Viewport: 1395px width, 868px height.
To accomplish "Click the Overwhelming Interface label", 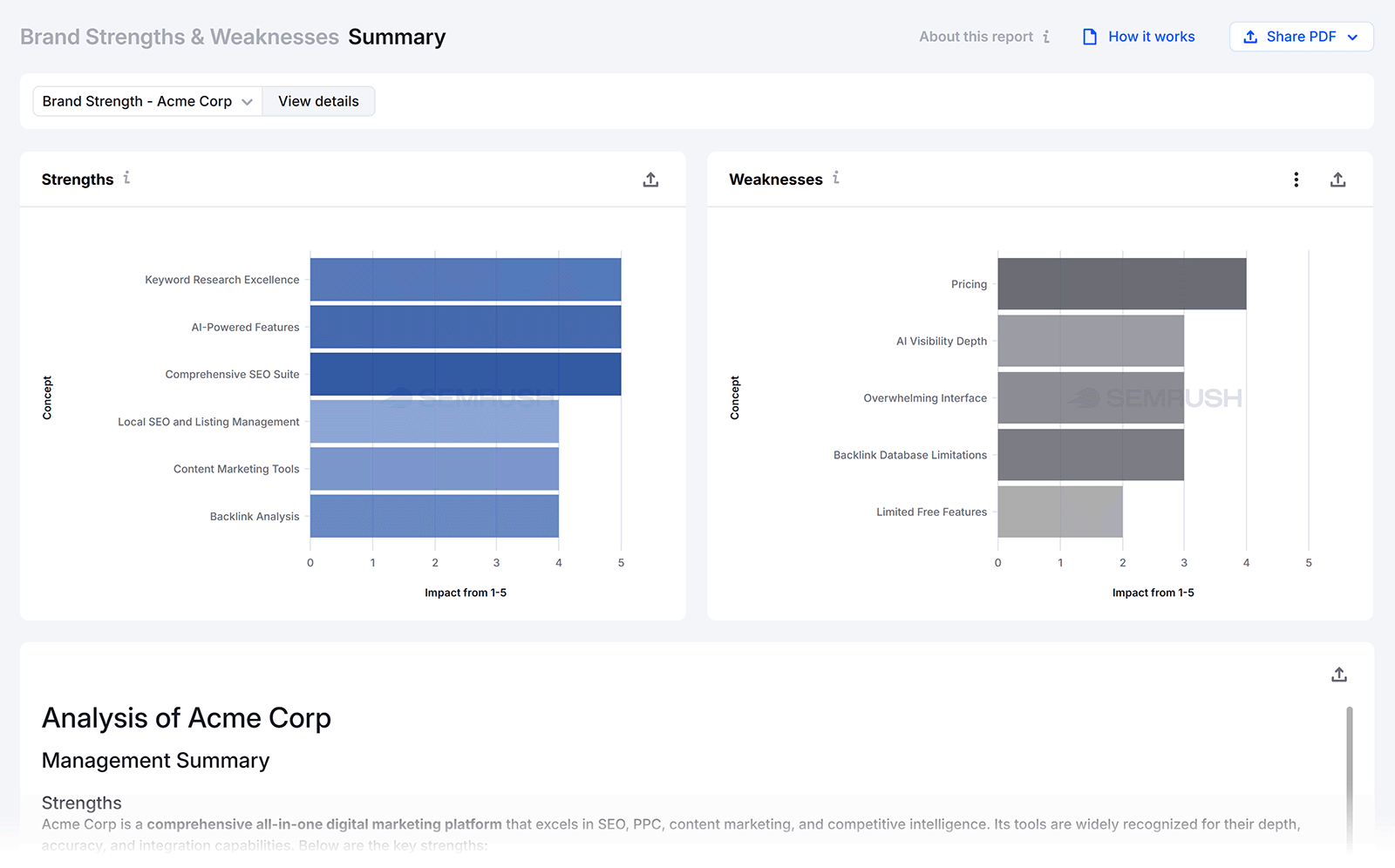I will point(925,398).
